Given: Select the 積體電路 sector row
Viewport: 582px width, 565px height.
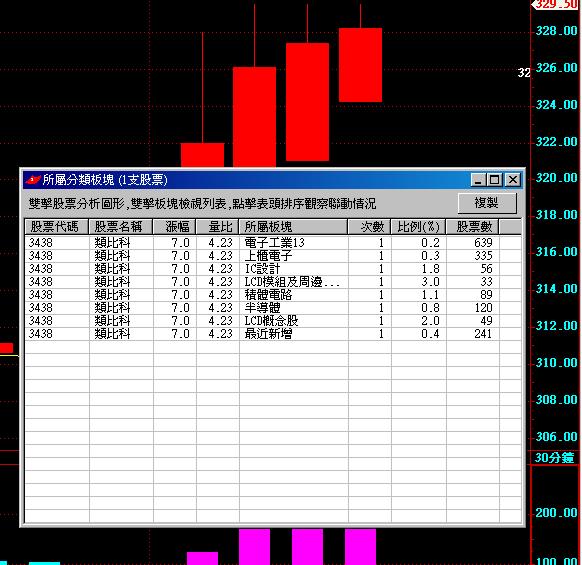Looking at the screenshot, I should (273, 295).
